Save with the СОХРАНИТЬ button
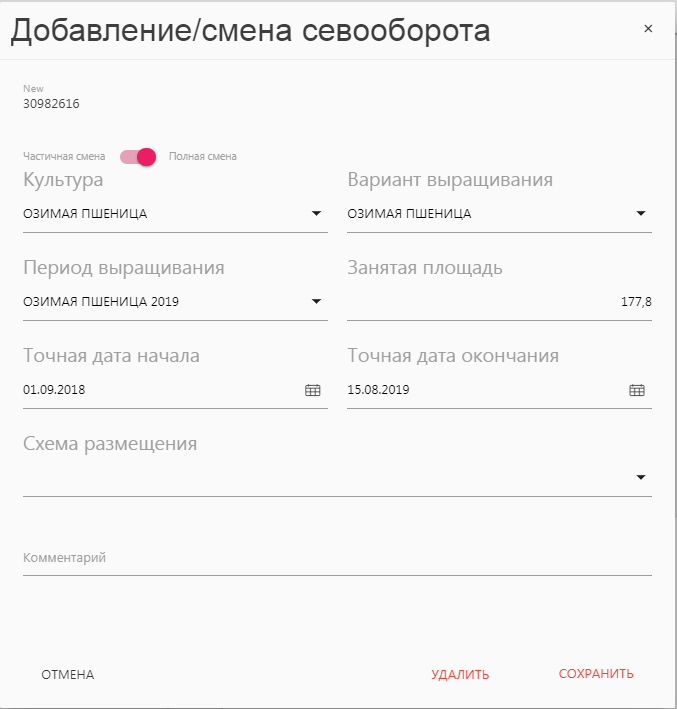677x709 pixels. (596, 674)
